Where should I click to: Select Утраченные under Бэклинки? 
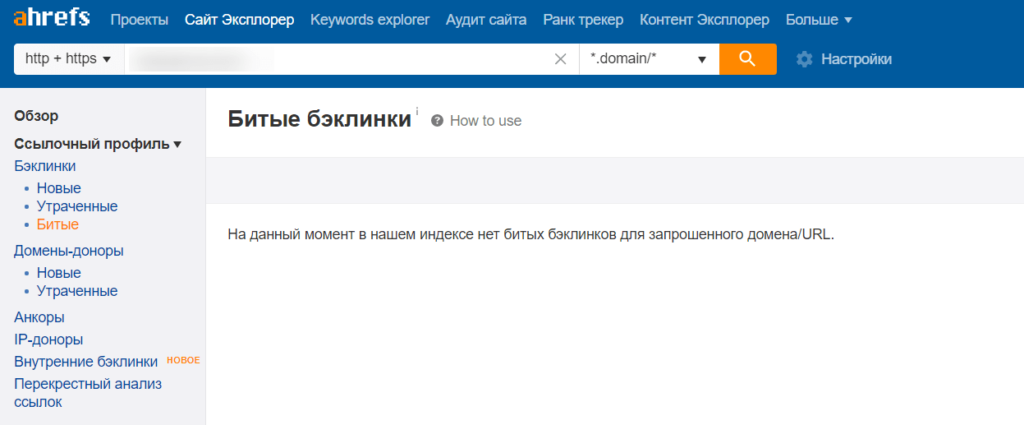click(77, 206)
